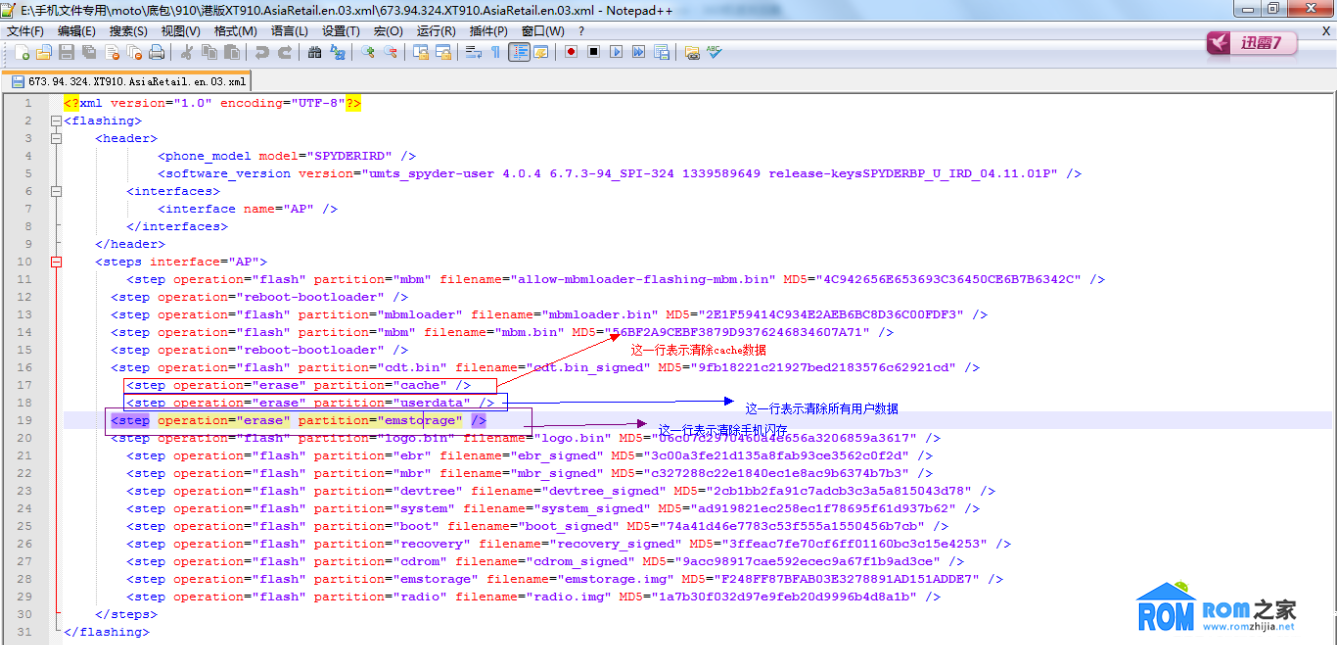Open the 文件(F) menu
1338x645 pixels.
coord(25,31)
